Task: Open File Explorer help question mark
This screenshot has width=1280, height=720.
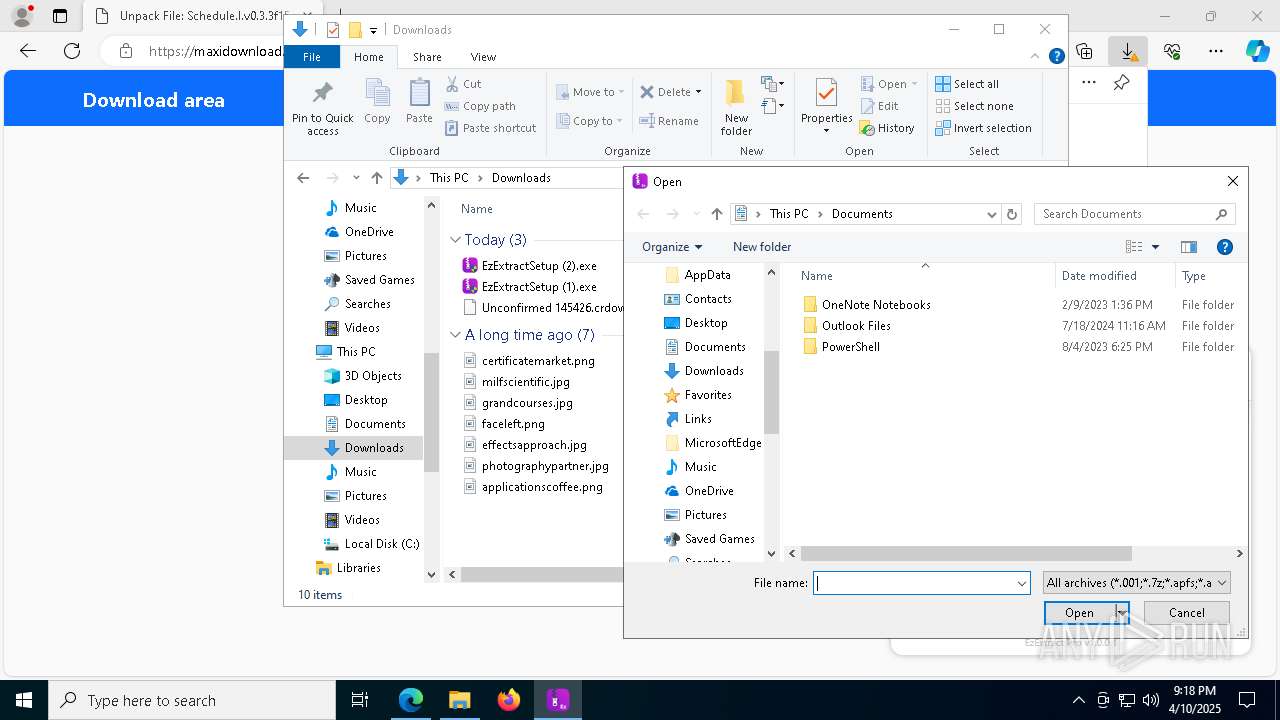Action: pos(1056,57)
